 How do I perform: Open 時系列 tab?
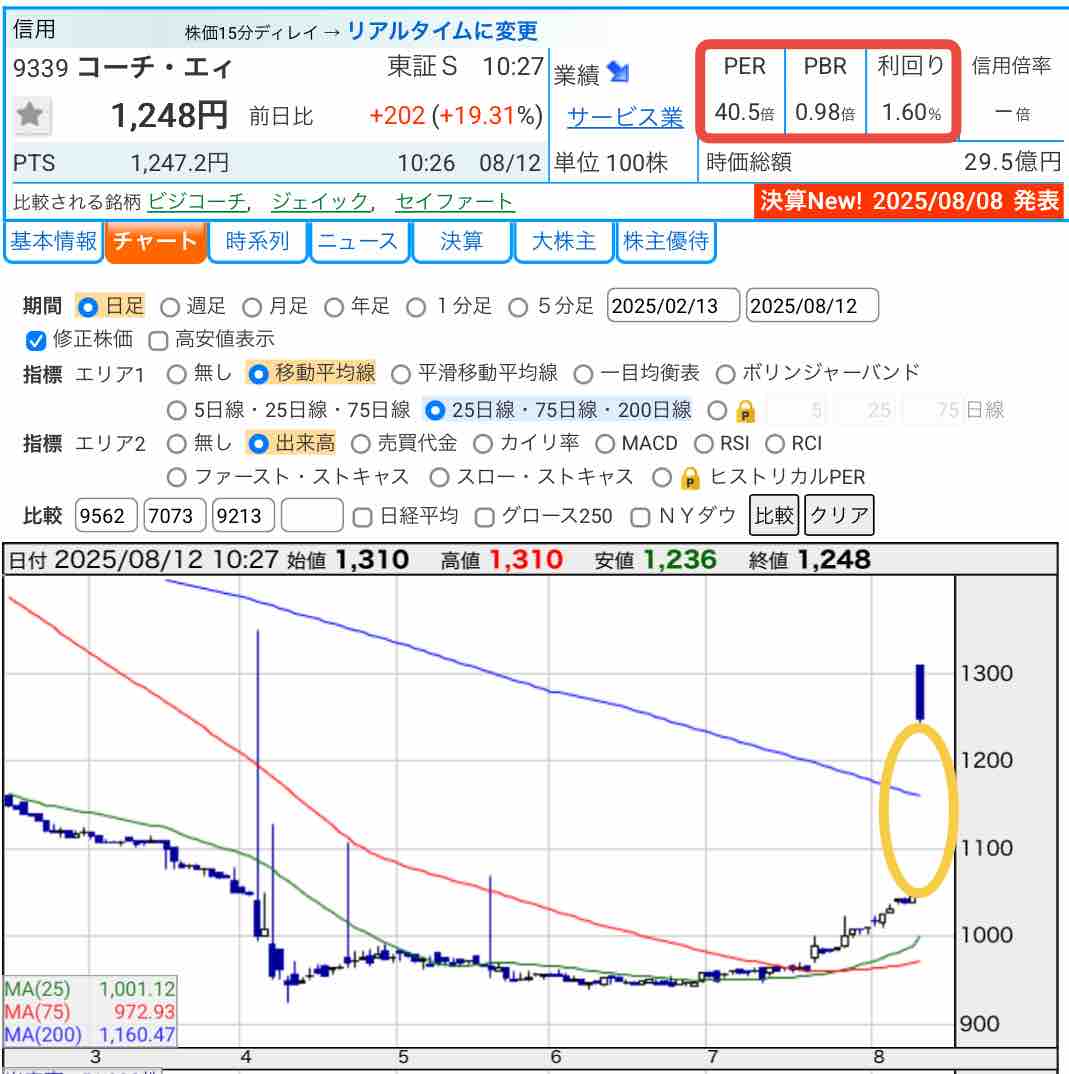(257, 241)
